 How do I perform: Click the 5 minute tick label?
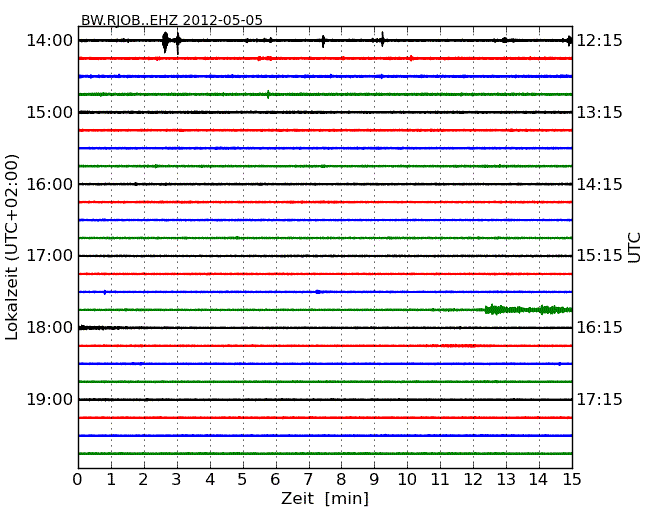point(243,480)
